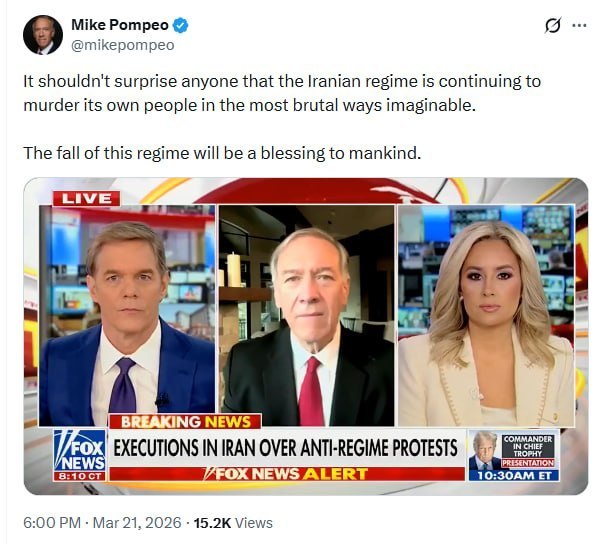Click the sentence 'The fall of this regime'
The height and width of the screenshot is (544, 605).
(x=222, y=153)
